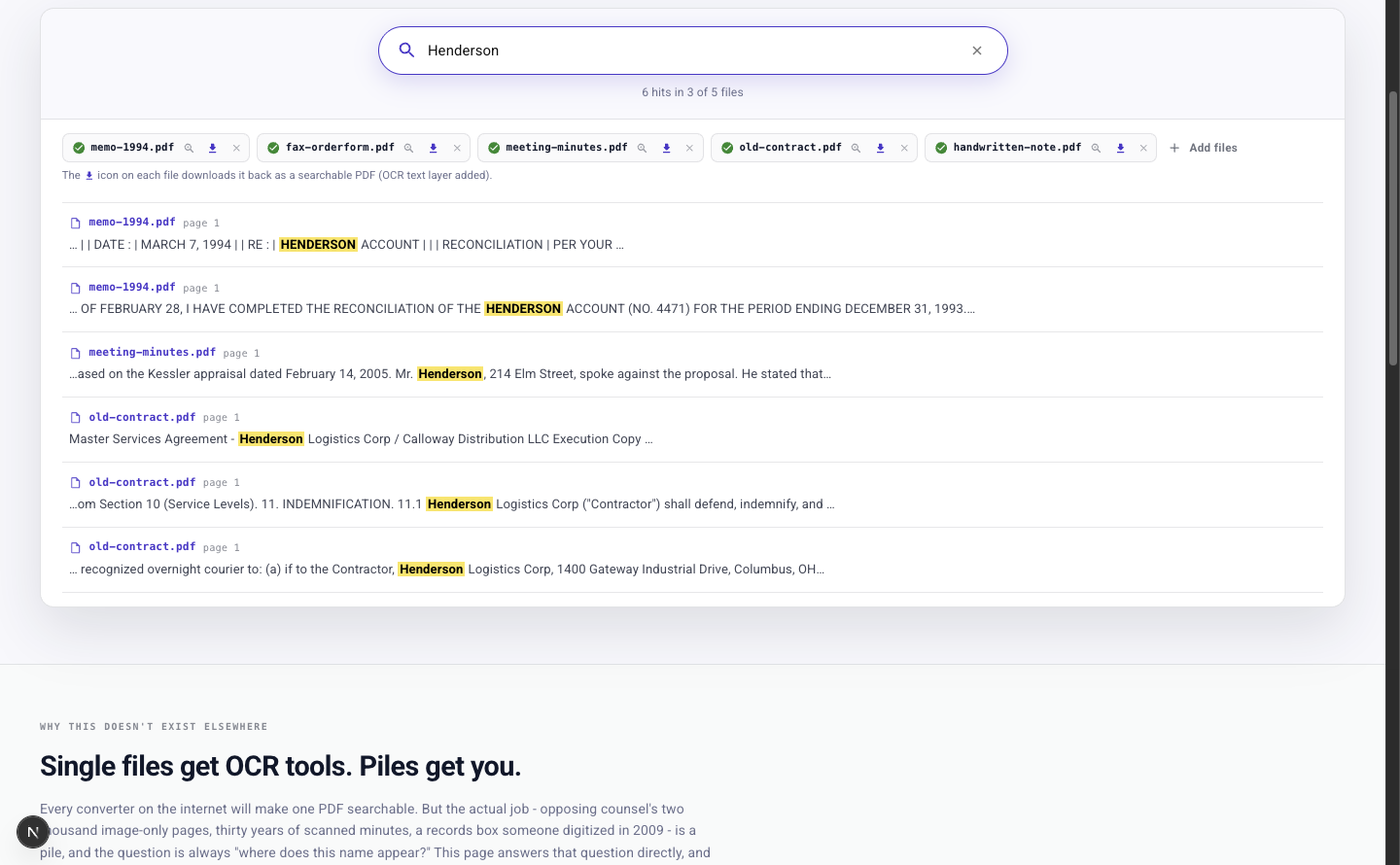The image size is (1400, 865).
Task: Open the meeting-minutes.pdf search result link
Action: click(x=152, y=353)
